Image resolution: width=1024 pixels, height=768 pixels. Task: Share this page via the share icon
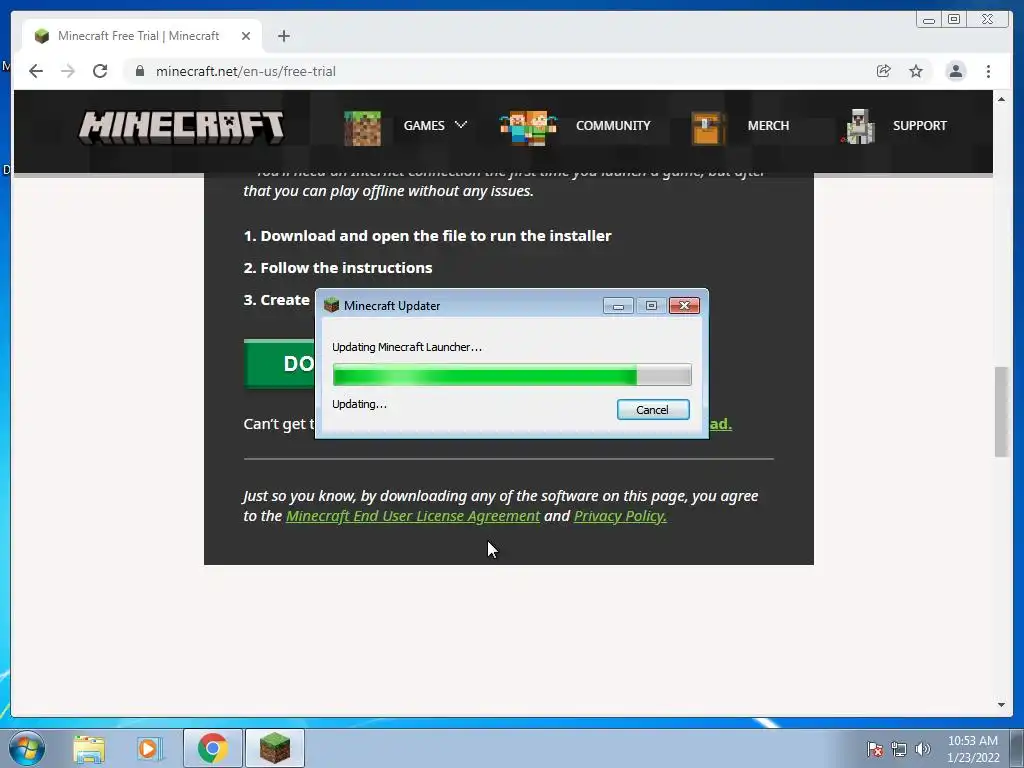[x=884, y=71]
